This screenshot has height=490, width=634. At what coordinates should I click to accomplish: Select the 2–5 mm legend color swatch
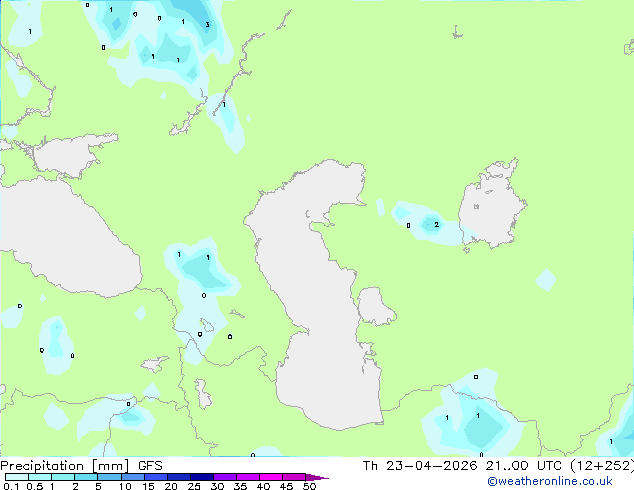(x=86, y=477)
